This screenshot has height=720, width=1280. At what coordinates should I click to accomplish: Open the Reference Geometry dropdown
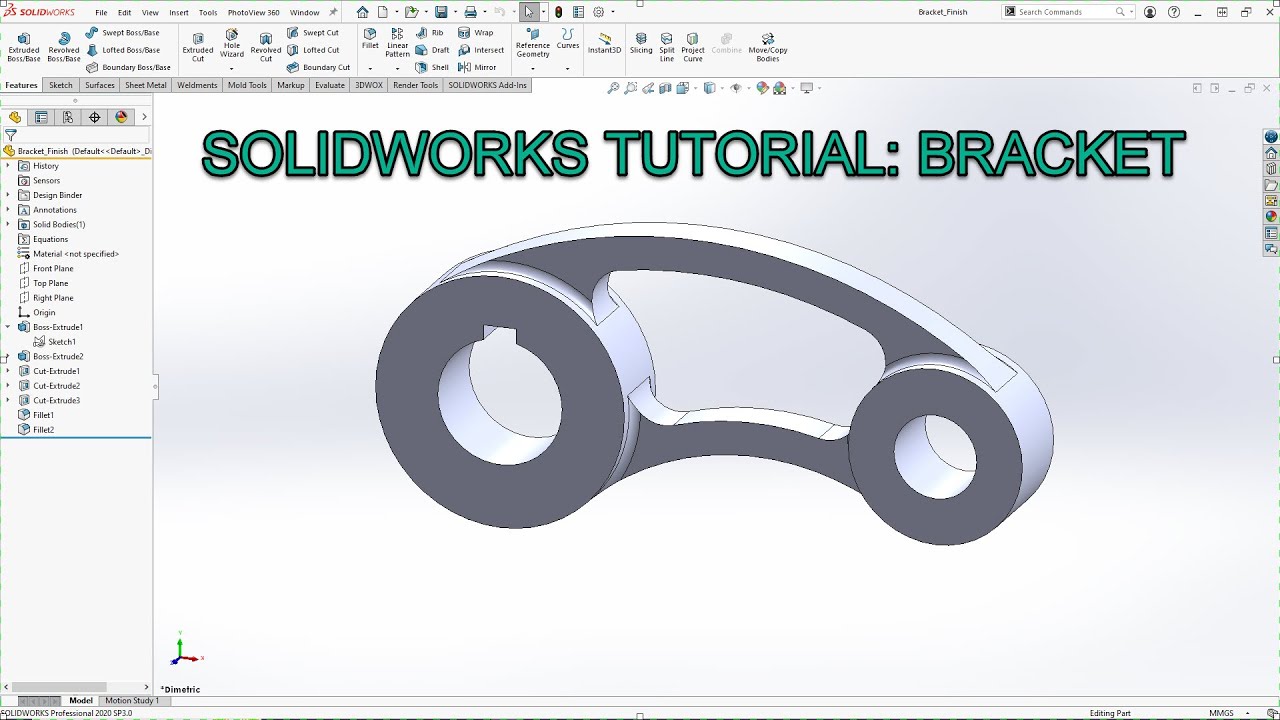(533, 68)
